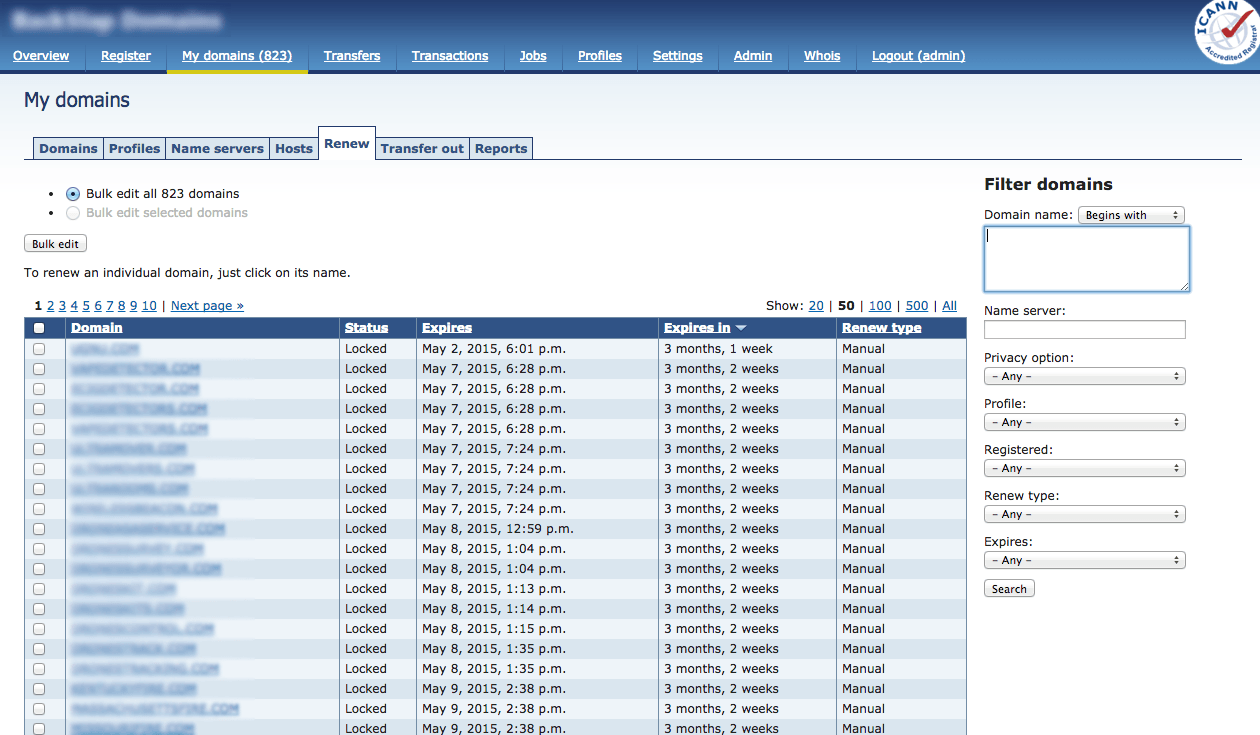Expand the Expires filter dropdown
1260x735 pixels.
click(1084, 560)
